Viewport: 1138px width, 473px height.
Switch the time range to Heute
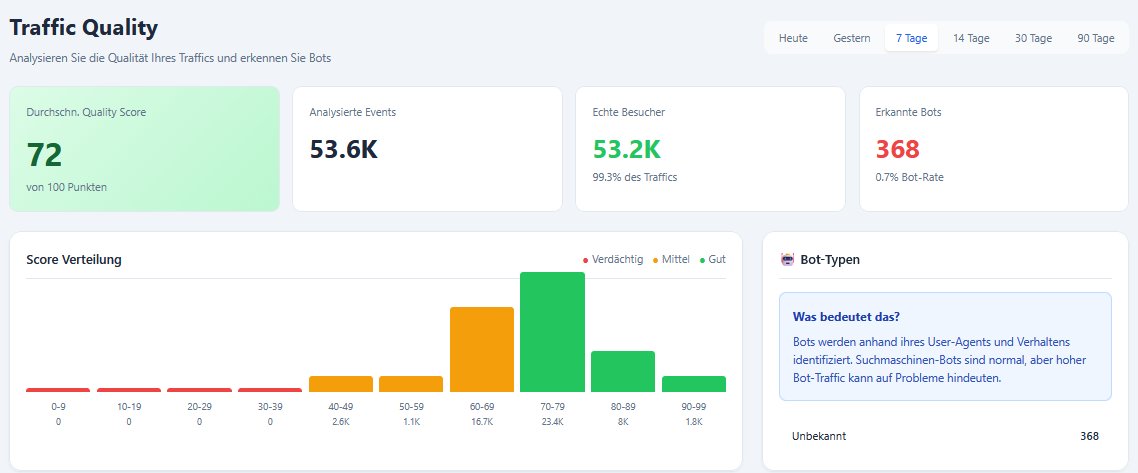(x=793, y=38)
